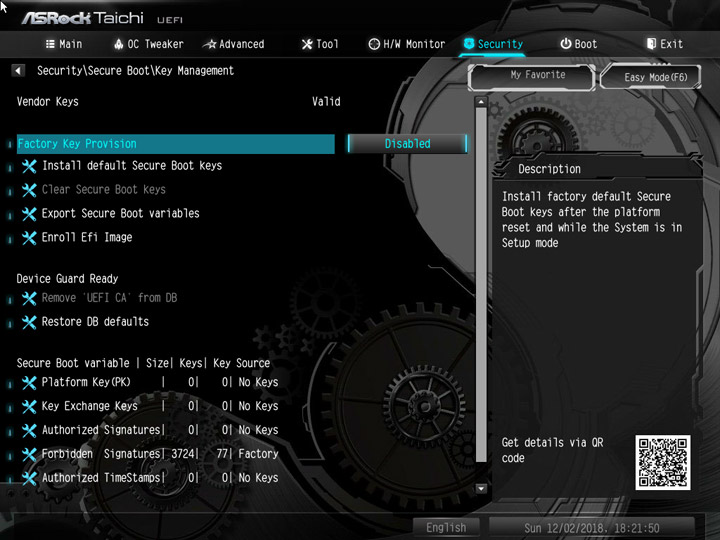Open the H/W Monitor tab
The width and height of the screenshot is (720, 540).
pos(407,44)
